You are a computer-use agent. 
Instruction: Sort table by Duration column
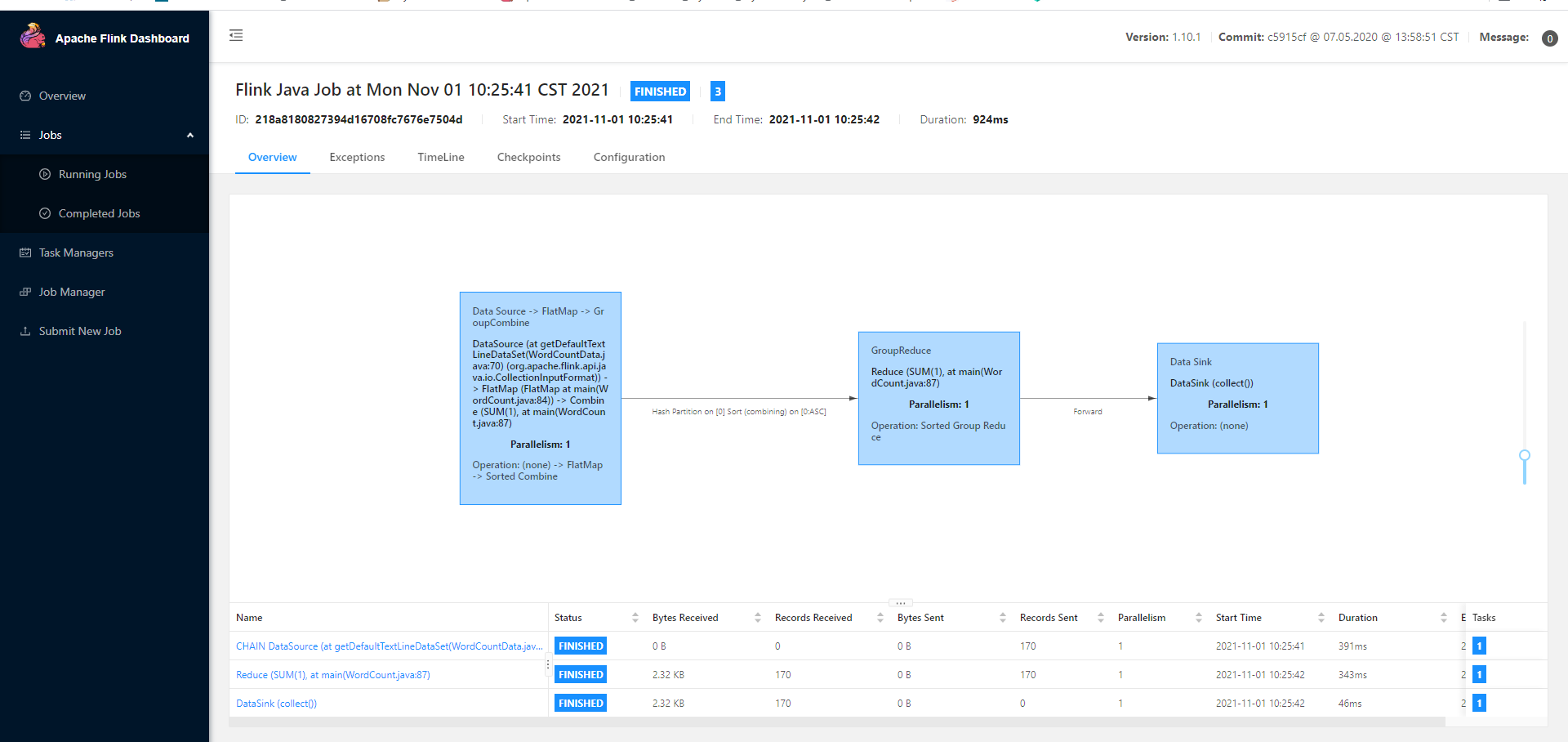click(x=1444, y=618)
